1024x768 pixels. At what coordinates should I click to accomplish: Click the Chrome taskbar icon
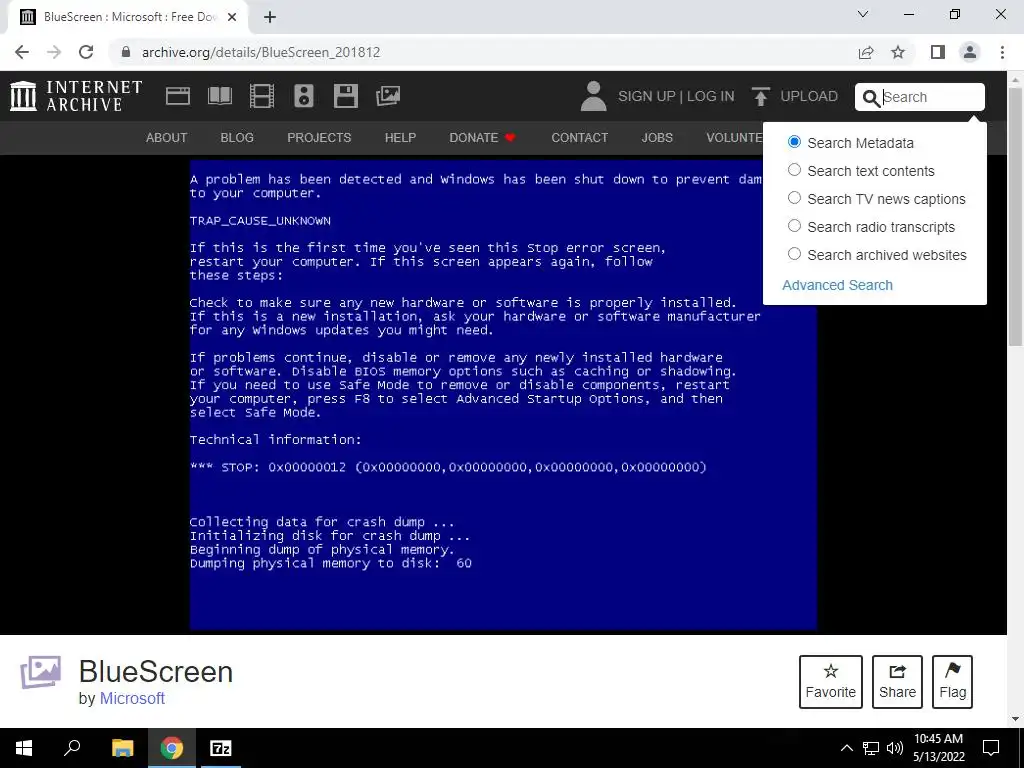coord(172,748)
